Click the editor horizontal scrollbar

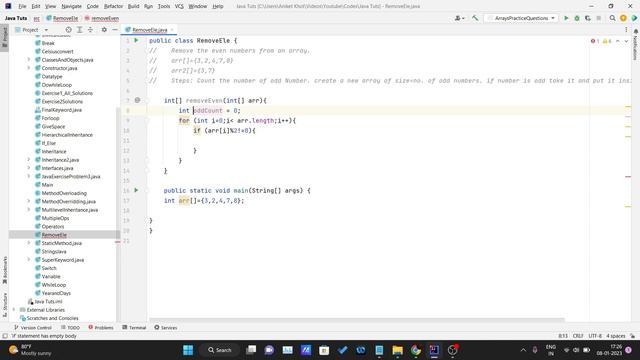click(357, 320)
